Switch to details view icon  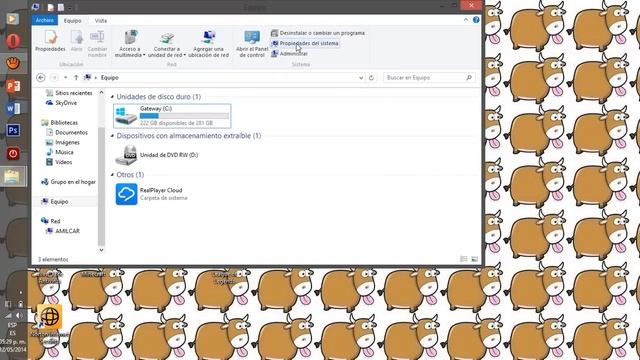464,259
